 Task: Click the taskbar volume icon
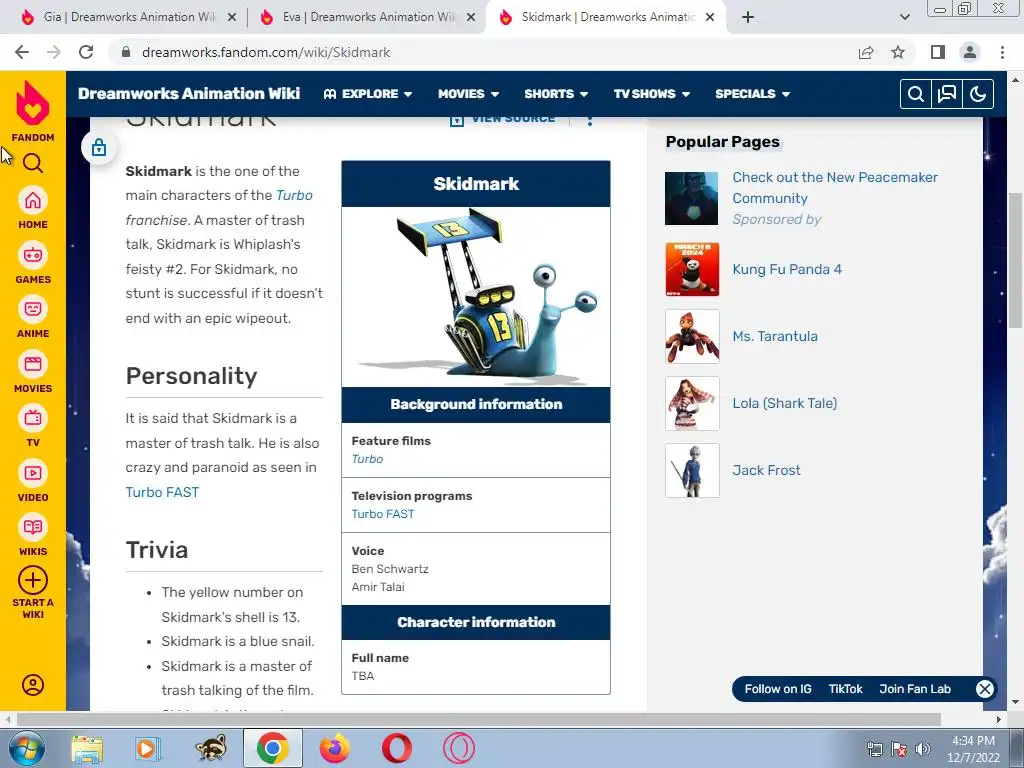click(923, 748)
